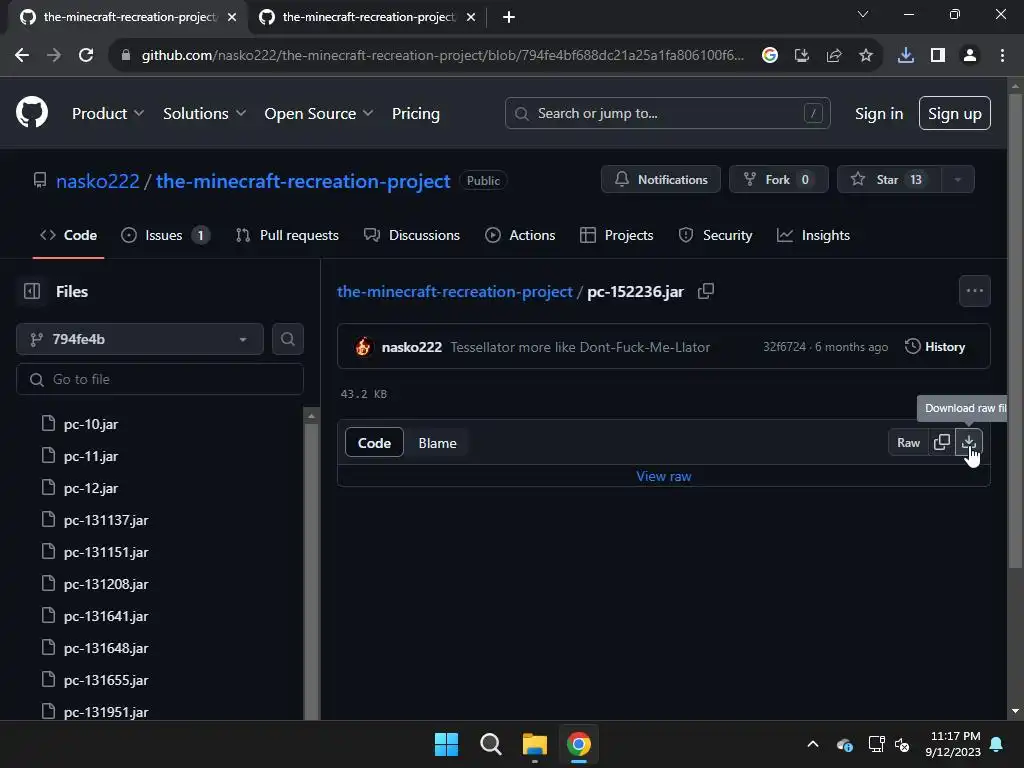Screen dimensions: 1024x768
Task: Open pc-131151.jar in file tree
Action: pyautogui.click(x=106, y=552)
